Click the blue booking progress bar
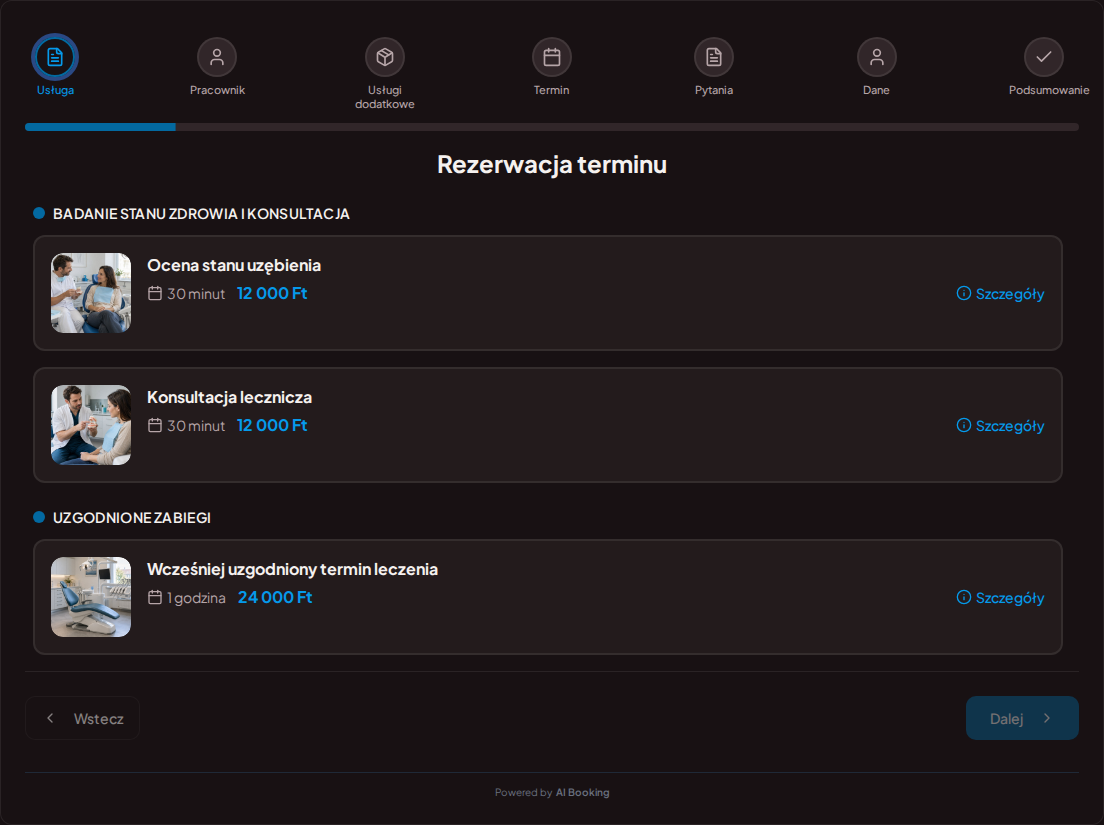 point(100,127)
